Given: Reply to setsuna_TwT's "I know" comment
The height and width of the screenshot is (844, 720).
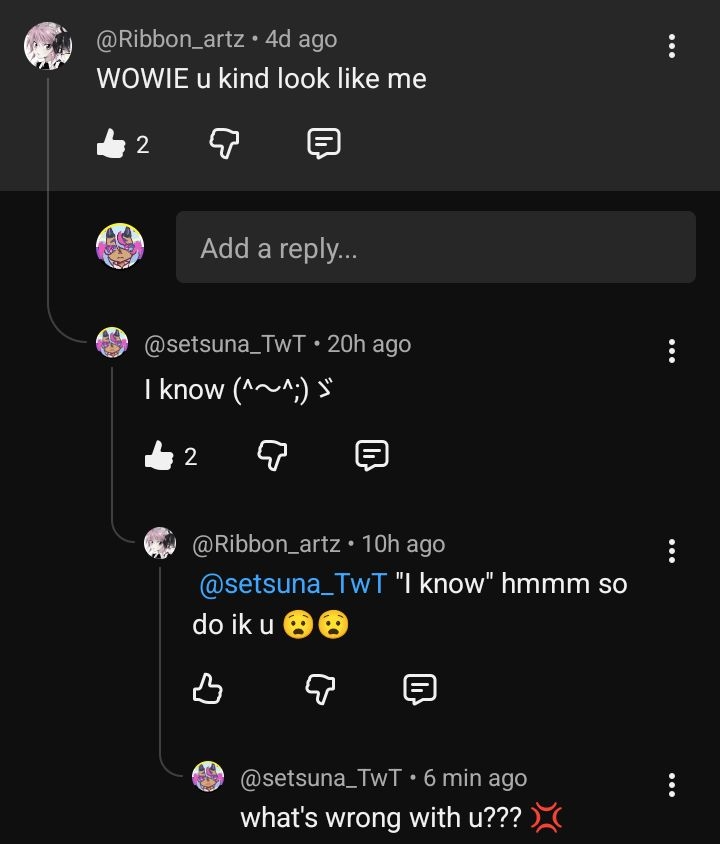Looking at the screenshot, I should coord(372,456).
